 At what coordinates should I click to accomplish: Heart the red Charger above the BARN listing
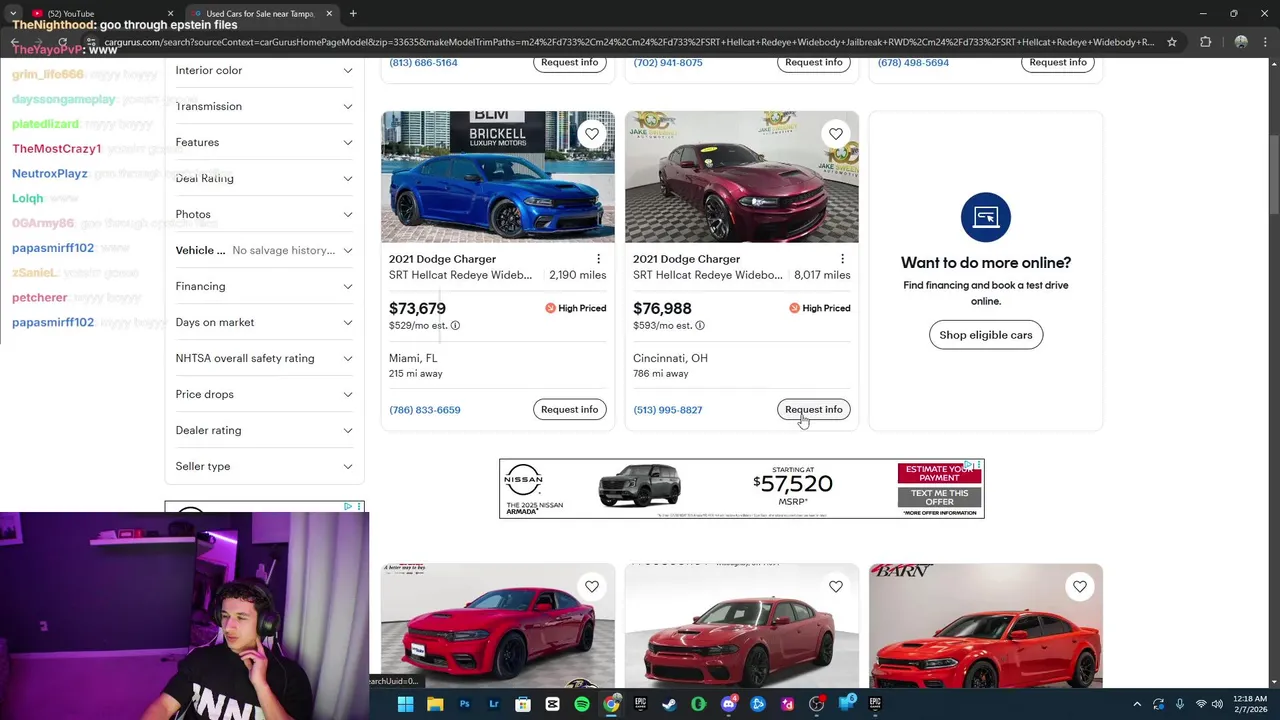[1080, 586]
